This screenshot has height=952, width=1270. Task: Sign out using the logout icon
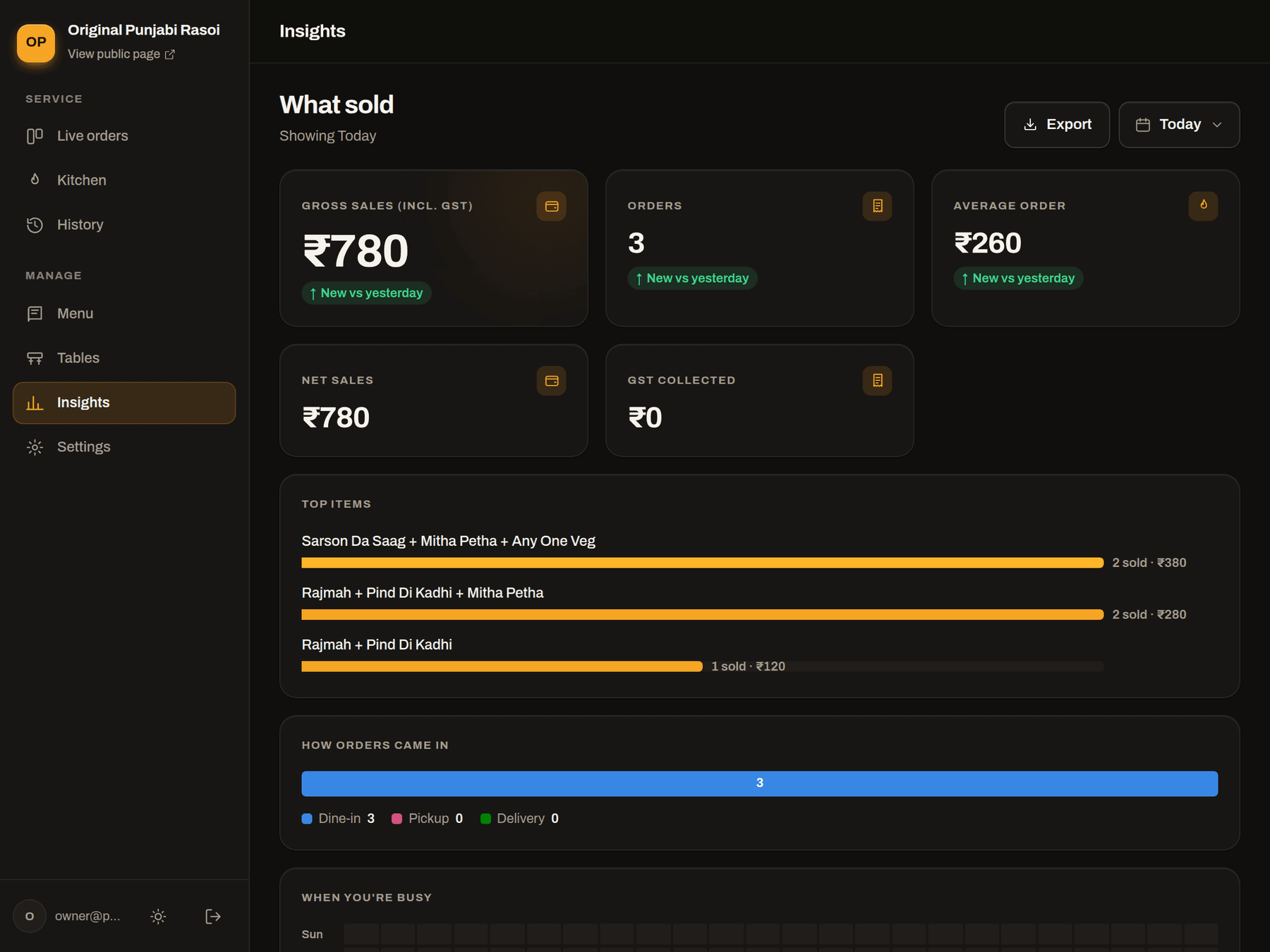point(213,916)
